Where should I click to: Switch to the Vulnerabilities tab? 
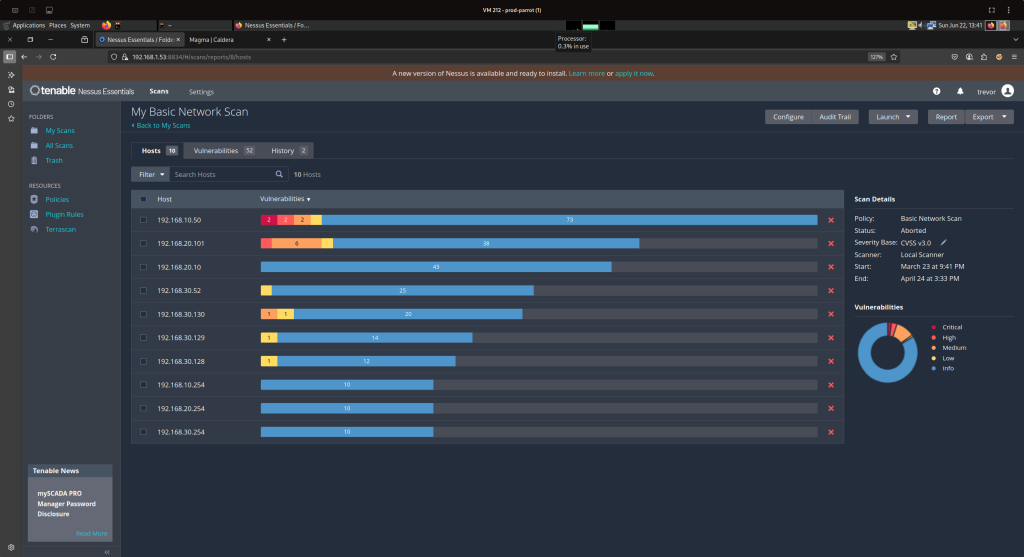tap(223, 151)
